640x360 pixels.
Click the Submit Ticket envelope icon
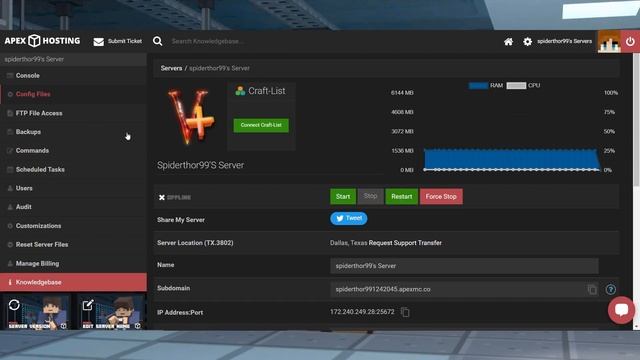pos(98,42)
